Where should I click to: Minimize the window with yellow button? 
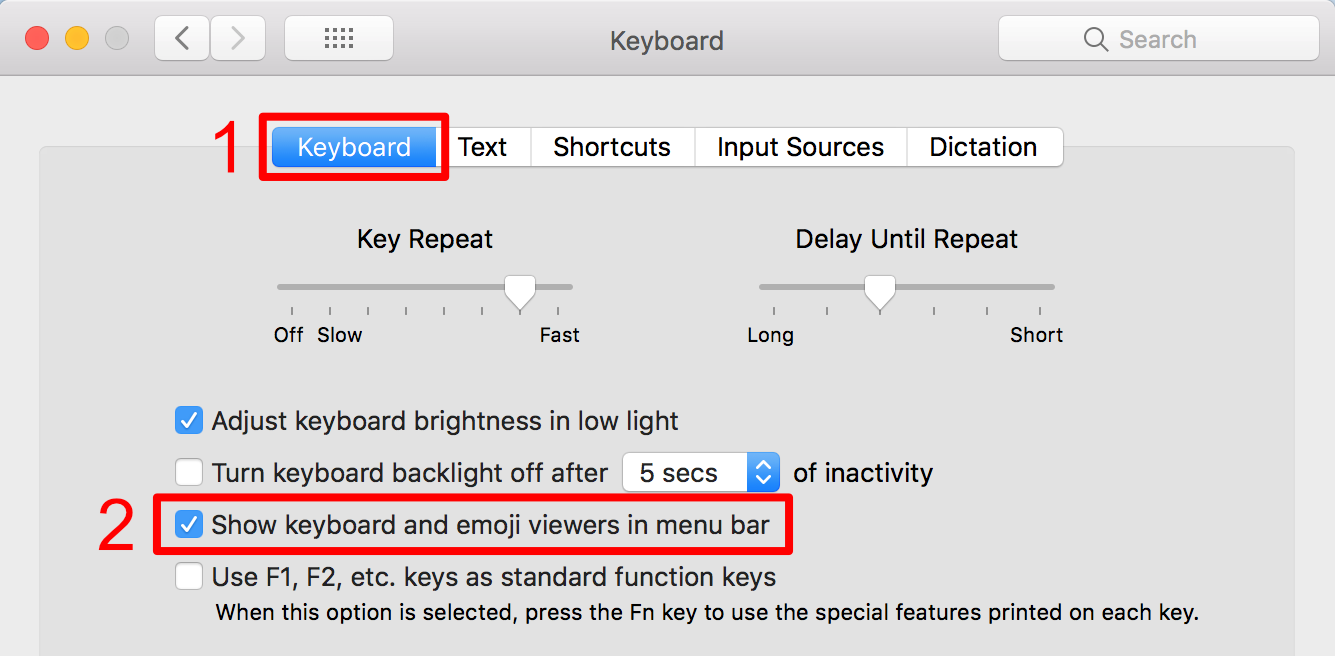pos(77,39)
